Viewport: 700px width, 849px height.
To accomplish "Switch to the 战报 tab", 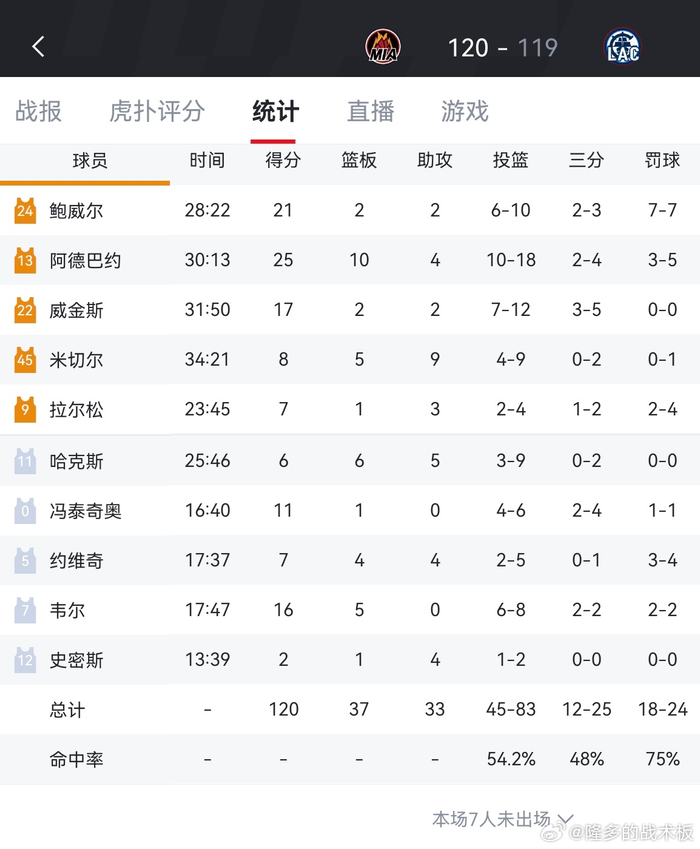I will [39, 111].
